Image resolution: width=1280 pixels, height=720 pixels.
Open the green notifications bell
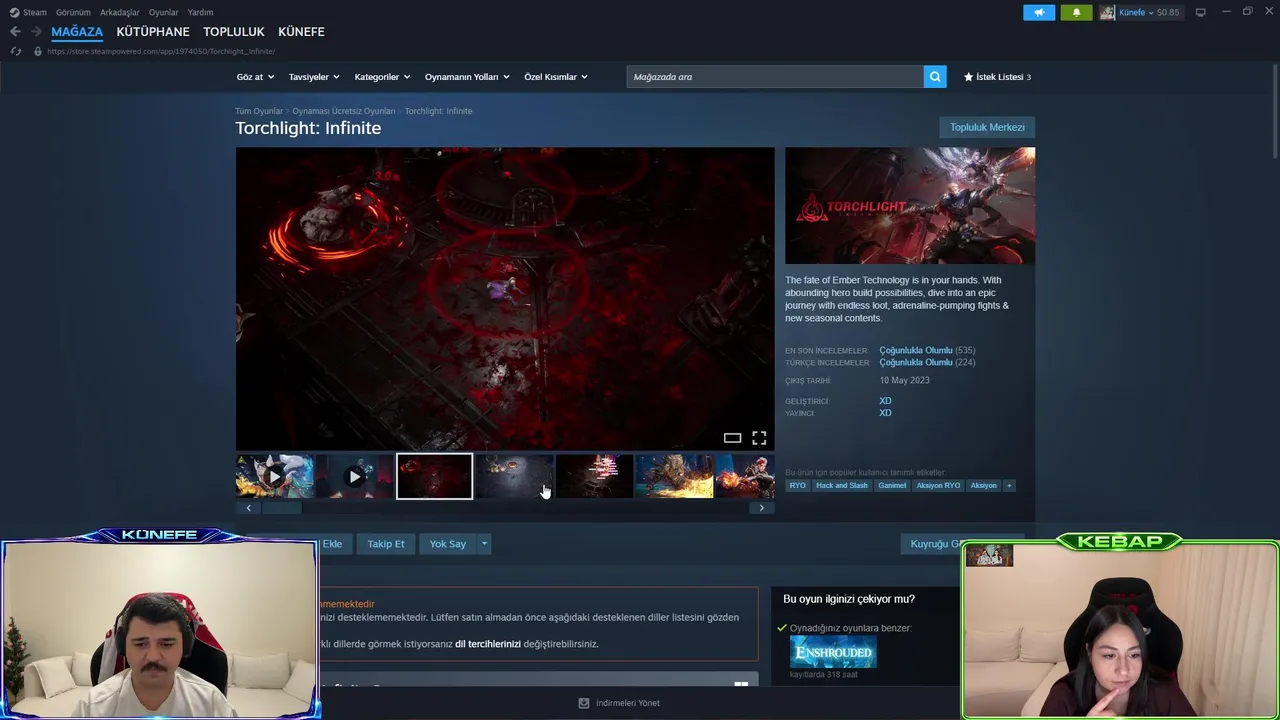coord(1076,12)
